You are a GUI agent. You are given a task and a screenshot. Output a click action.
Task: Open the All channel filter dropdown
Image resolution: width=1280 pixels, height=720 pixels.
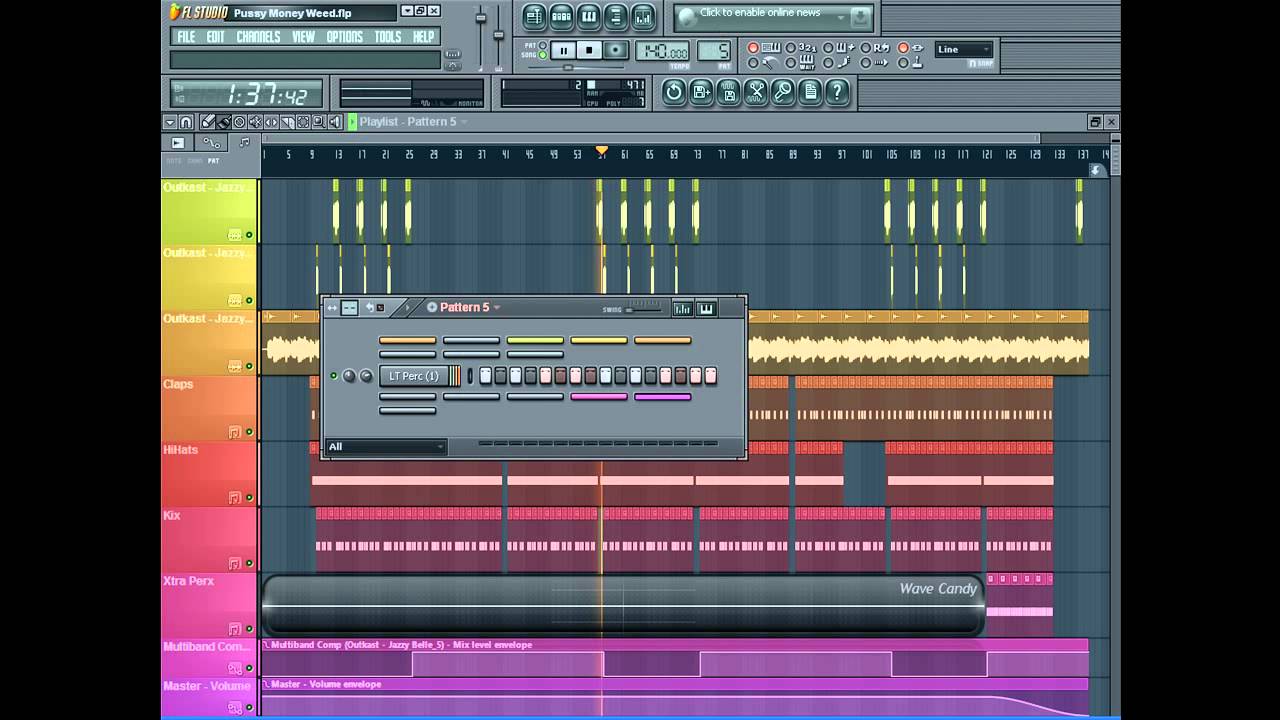point(385,447)
